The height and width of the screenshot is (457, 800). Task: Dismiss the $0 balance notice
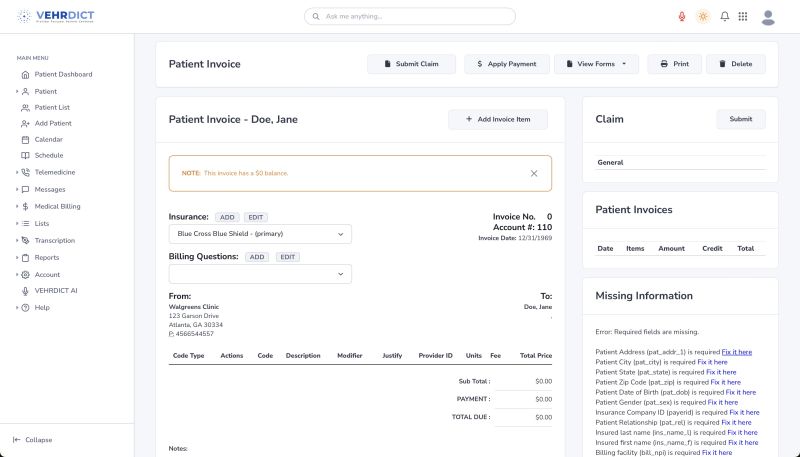click(534, 173)
